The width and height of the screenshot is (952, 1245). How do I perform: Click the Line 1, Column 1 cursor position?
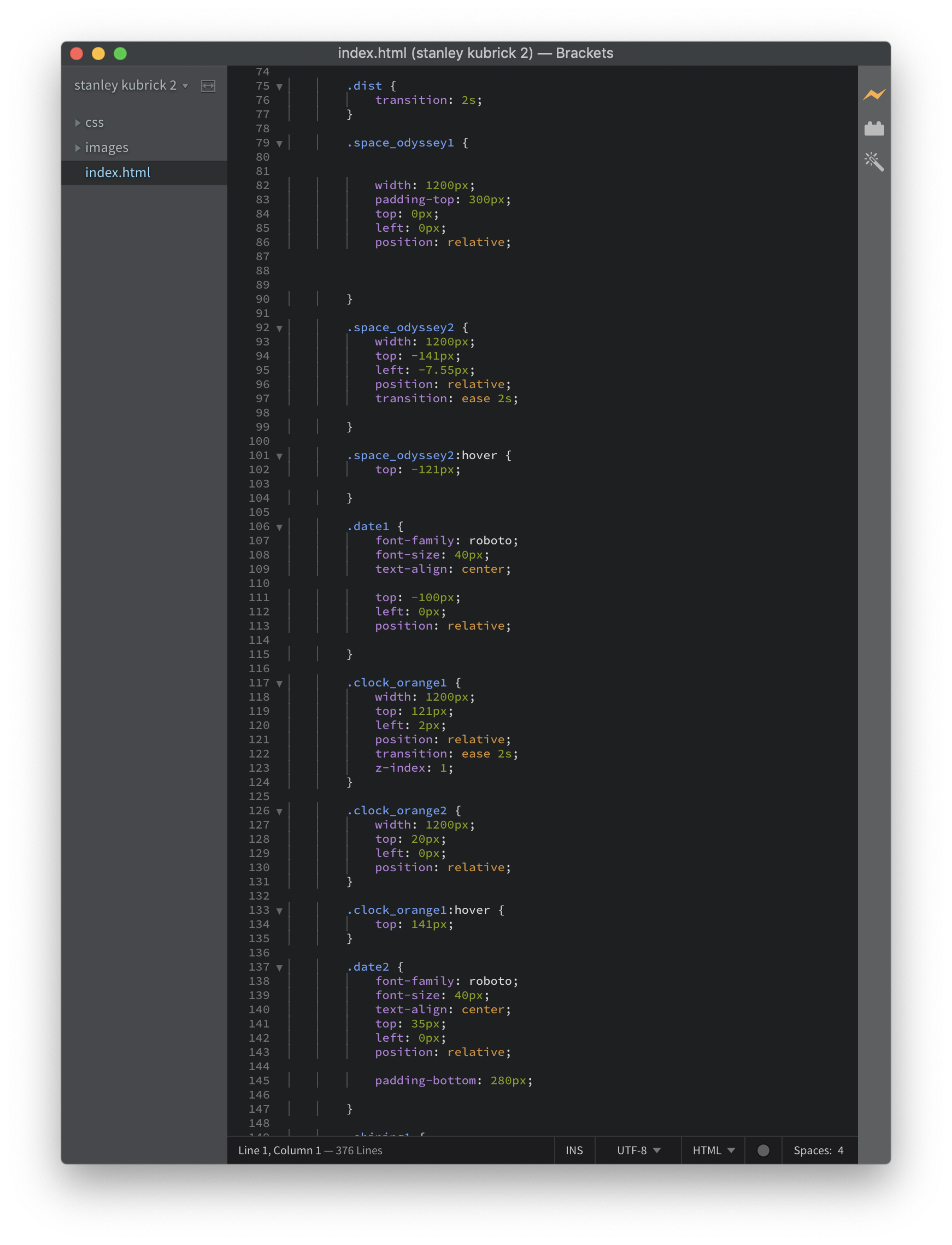[x=279, y=1150]
